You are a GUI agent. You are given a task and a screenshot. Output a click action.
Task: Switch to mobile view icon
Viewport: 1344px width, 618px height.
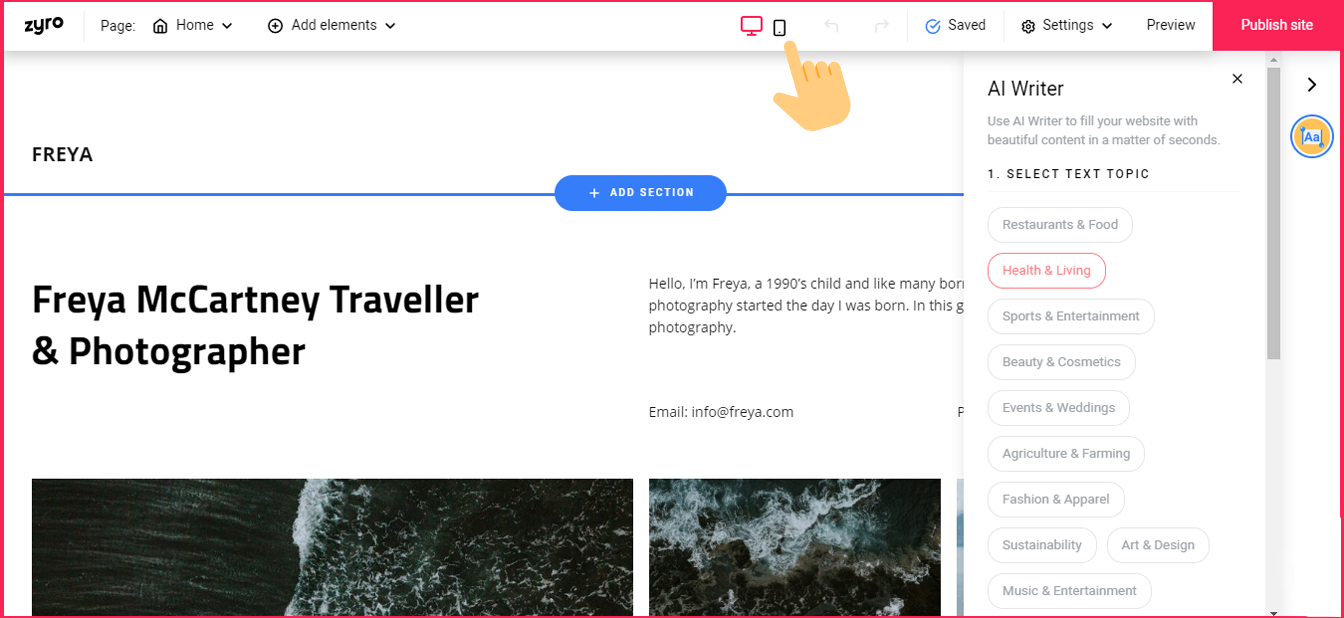click(780, 27)
